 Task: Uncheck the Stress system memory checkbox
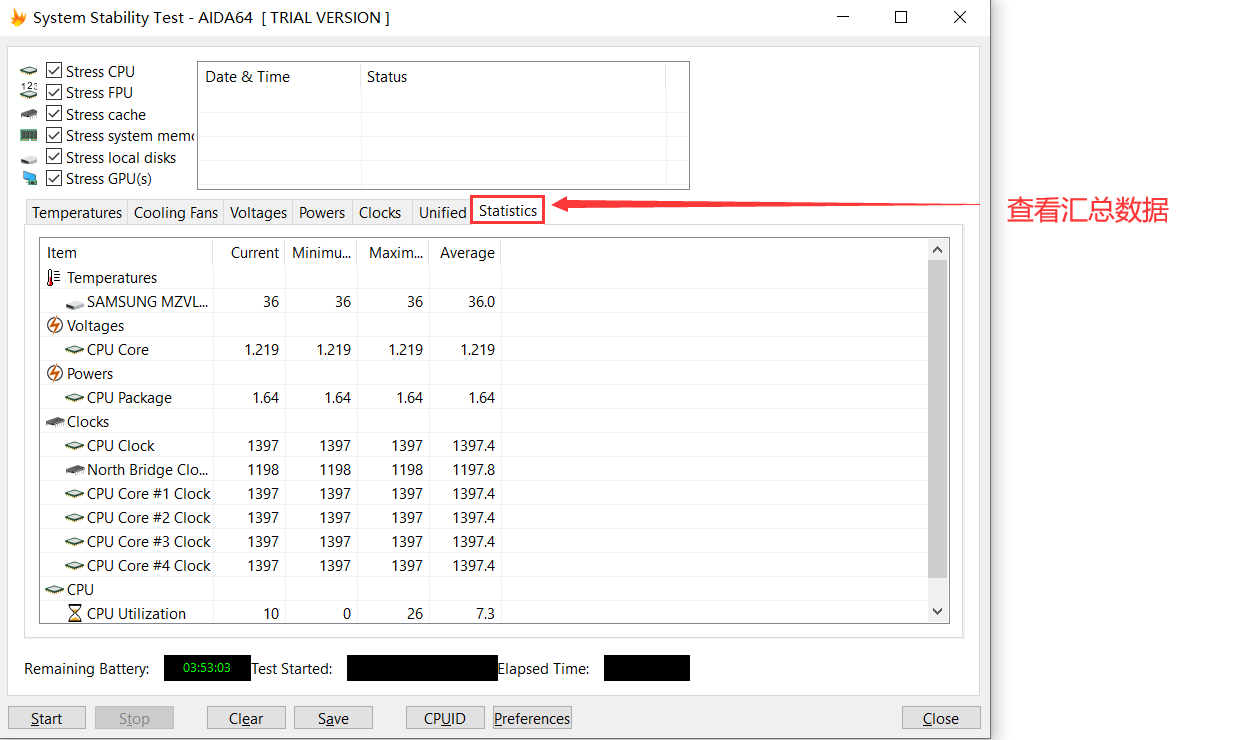[54, 135]
